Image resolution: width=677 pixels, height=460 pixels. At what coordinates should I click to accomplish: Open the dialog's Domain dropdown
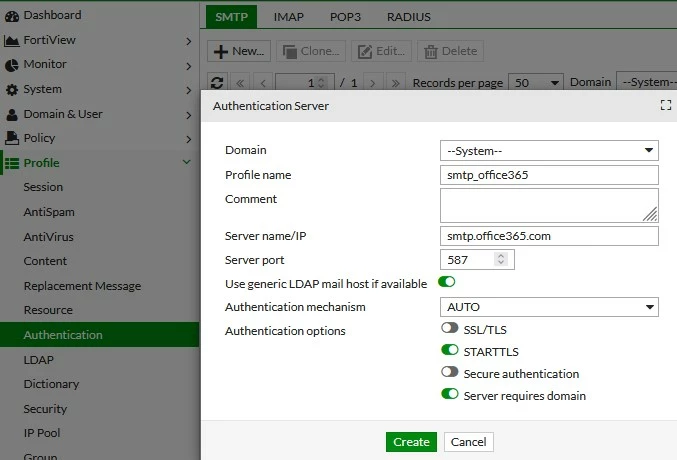549,151
